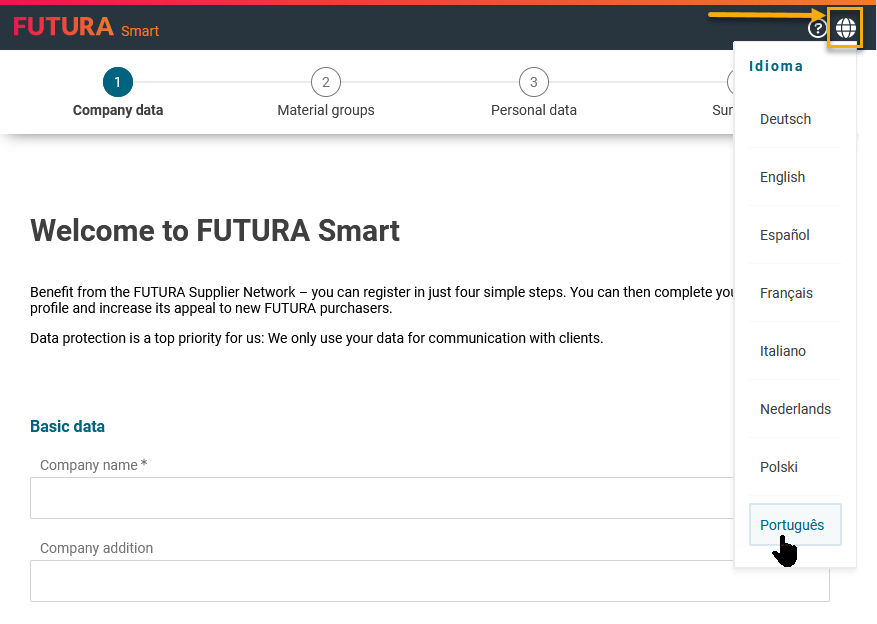The height and width of the screenshot is (624, 877).
Task: Go to the step 3 circle
Action: (x=533, y=82)
